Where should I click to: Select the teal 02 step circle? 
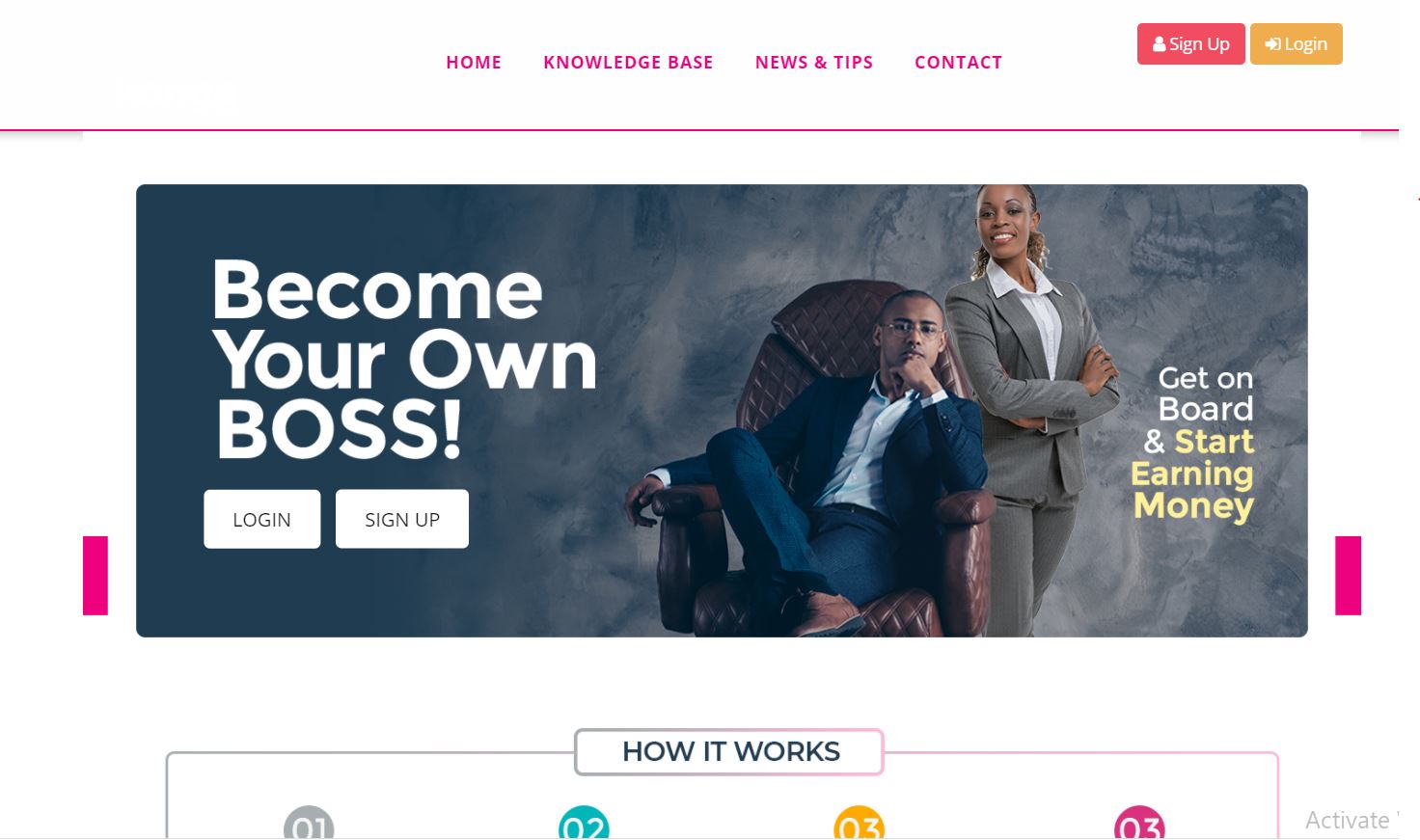point(584,822)
